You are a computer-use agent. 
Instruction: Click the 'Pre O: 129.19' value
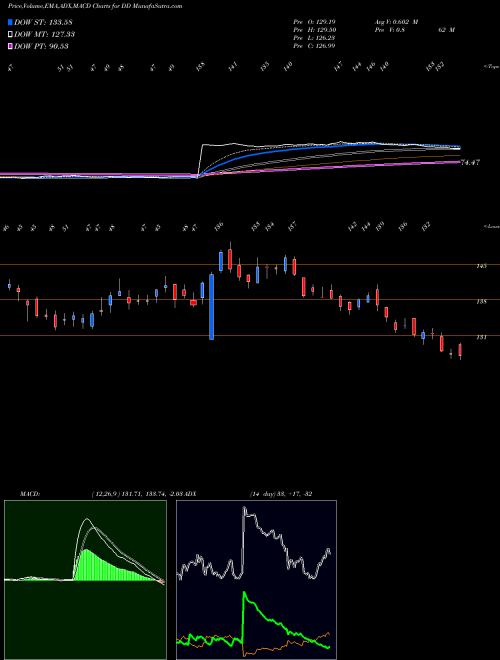314,21
